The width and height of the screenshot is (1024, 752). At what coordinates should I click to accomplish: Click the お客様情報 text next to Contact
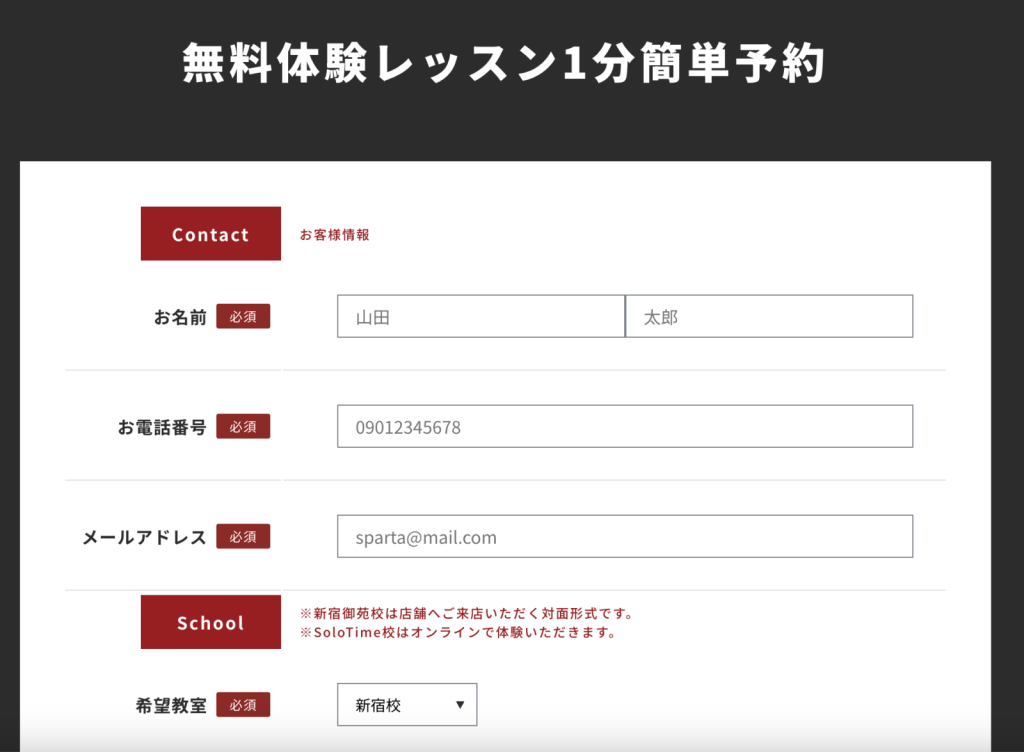tap(334, 235)
